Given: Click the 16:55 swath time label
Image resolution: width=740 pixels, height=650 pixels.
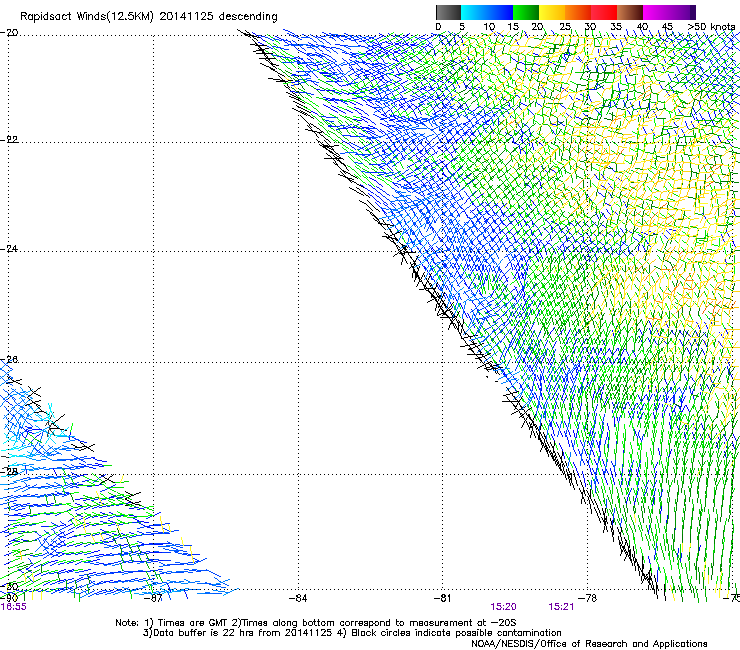Looking at the screenshot, I should pos(13,607).
